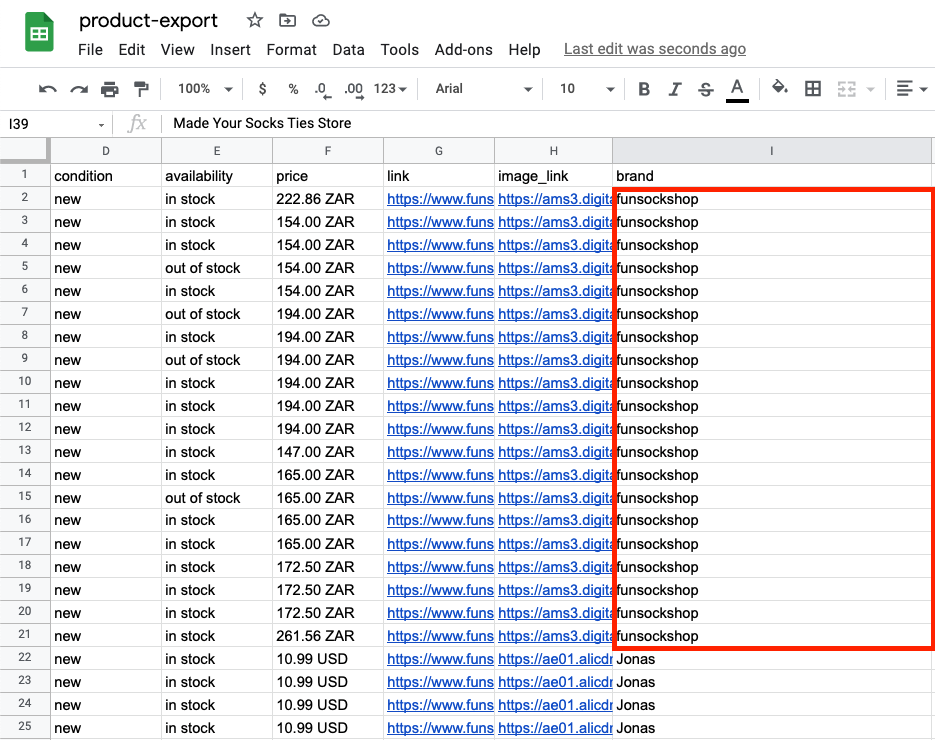Open the Data menu
The width and height of the screenshot is (935, 740).
tap(348, 49)
